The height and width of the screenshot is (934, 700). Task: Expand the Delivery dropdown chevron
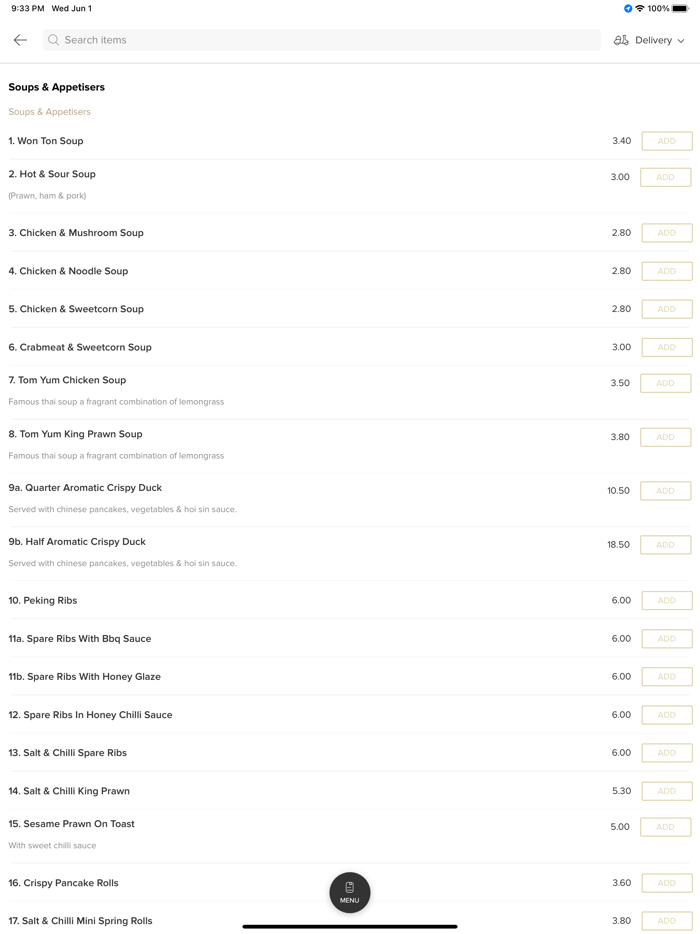(x=681, y=41)
